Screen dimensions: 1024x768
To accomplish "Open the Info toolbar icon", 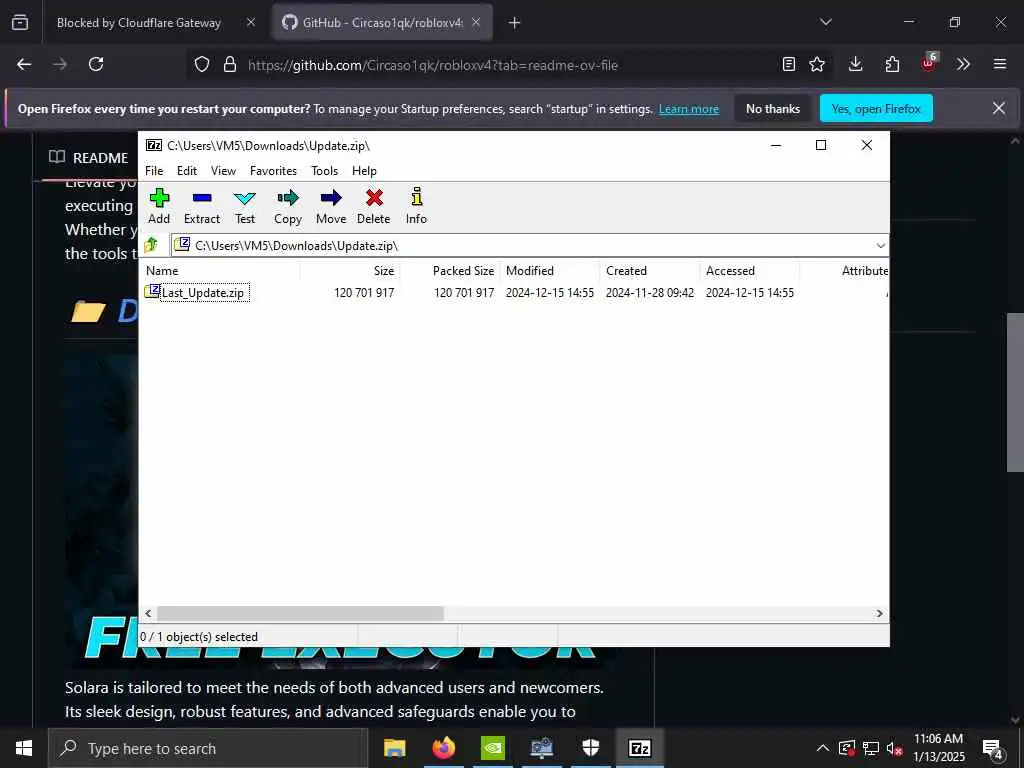I will (x=416, y=206).
